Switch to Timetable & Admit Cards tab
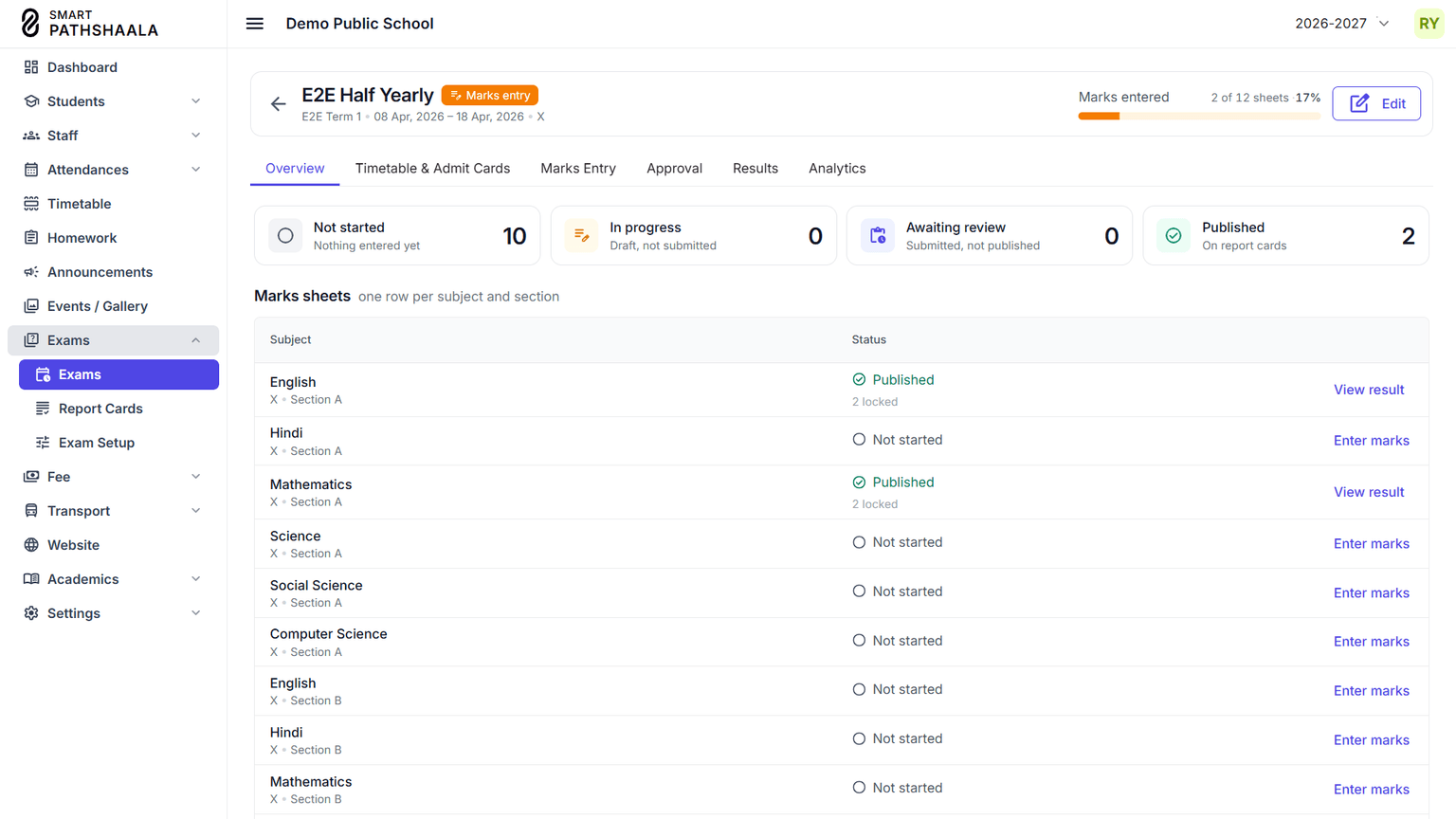 coord(432,169)
